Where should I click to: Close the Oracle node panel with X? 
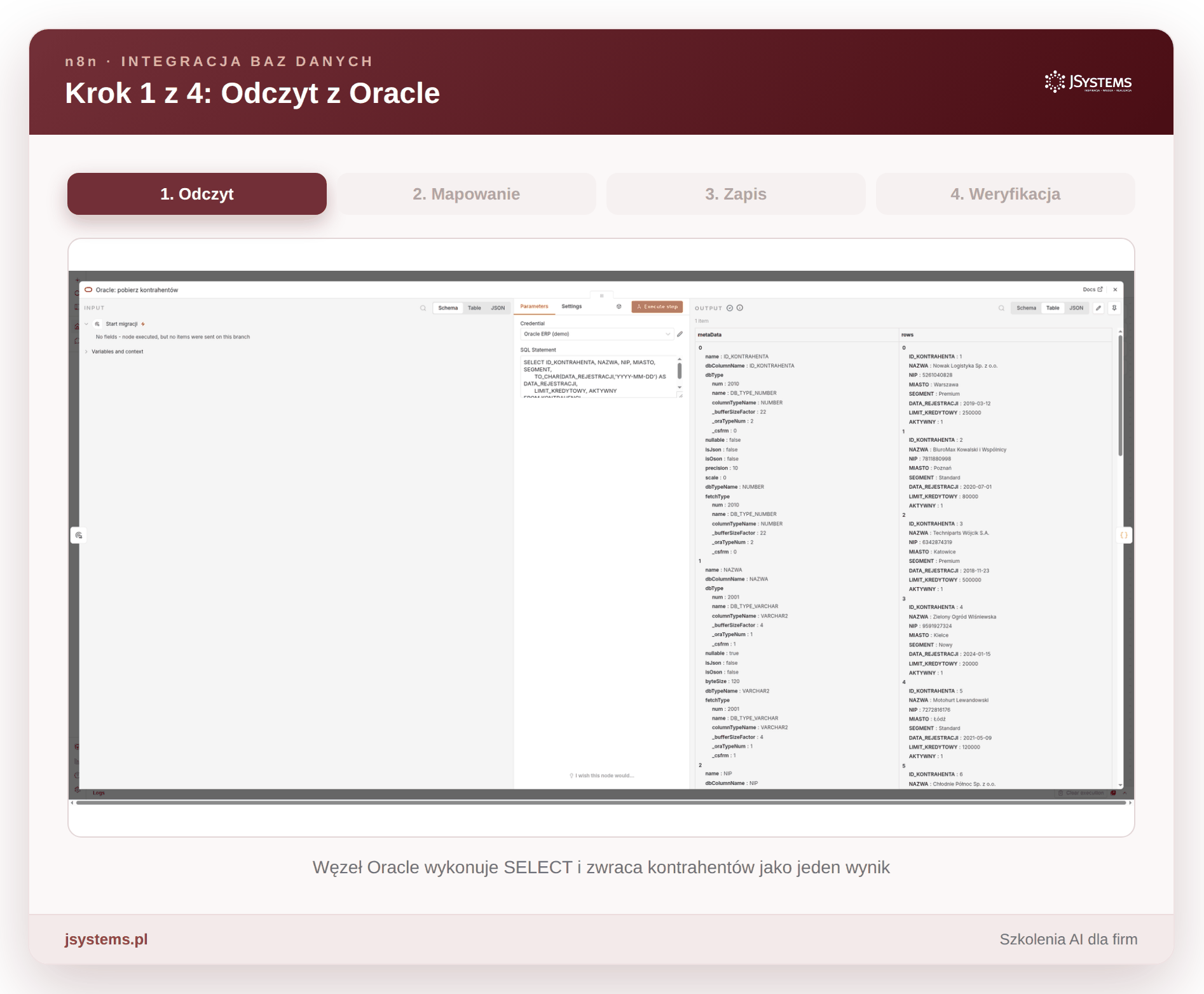pyautogui.click(x=1115, y=290)
